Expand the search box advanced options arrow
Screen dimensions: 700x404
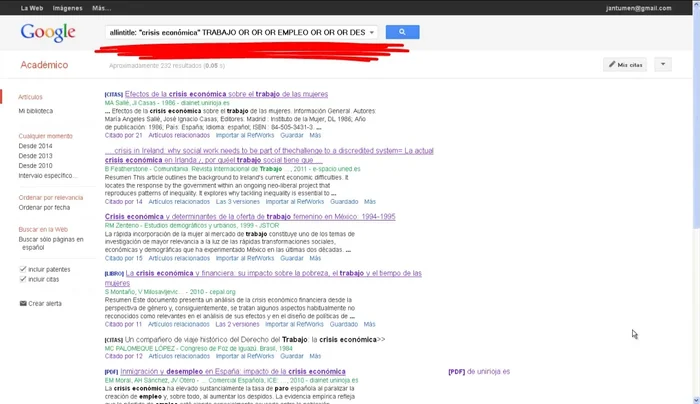point(371,33)
